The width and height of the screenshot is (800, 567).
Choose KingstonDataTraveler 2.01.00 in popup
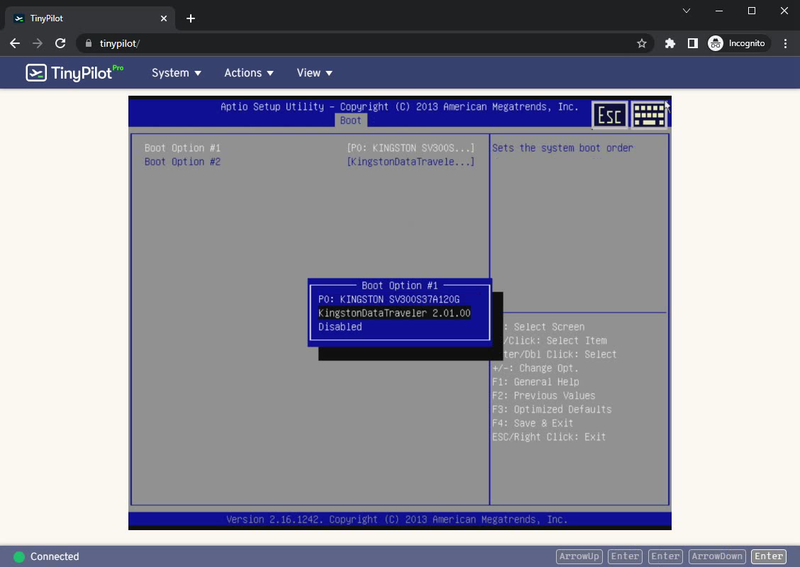pyautogui.click(x=394, y=313)
